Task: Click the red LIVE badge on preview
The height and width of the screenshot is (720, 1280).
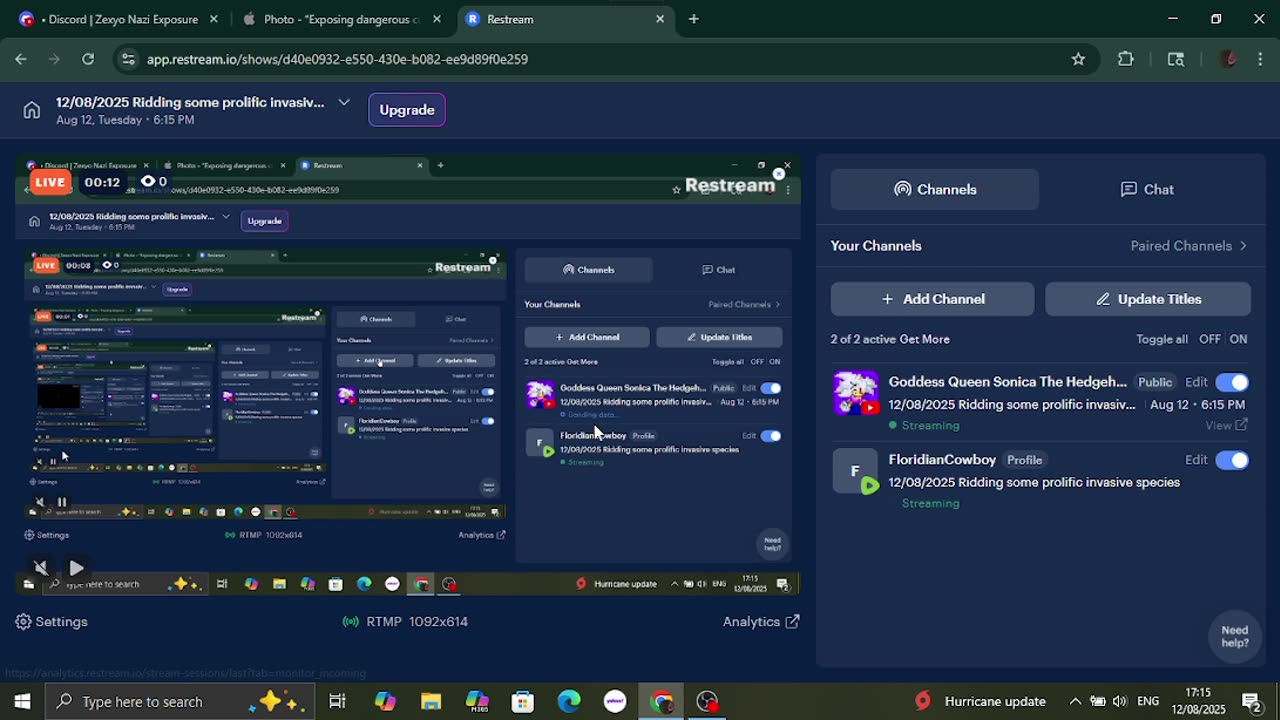Action: click(50, 182)
